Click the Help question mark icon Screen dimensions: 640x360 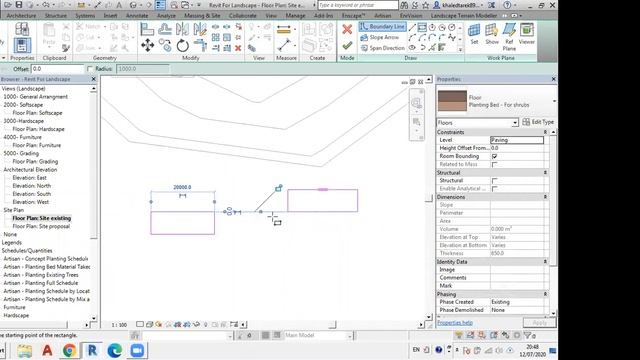pyautogui.click(x=507, y=5)
